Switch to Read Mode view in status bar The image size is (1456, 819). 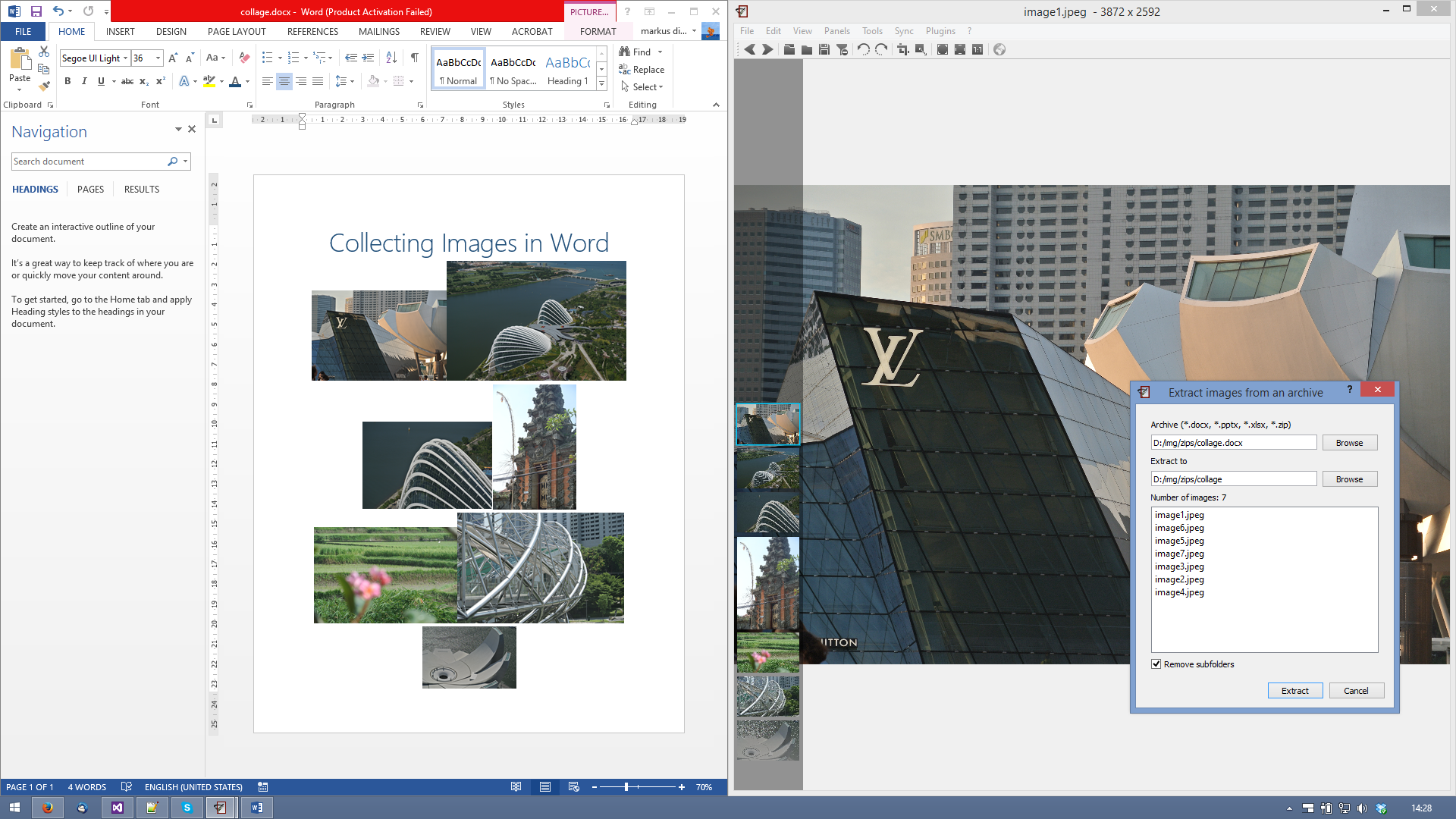coord(516,787)
